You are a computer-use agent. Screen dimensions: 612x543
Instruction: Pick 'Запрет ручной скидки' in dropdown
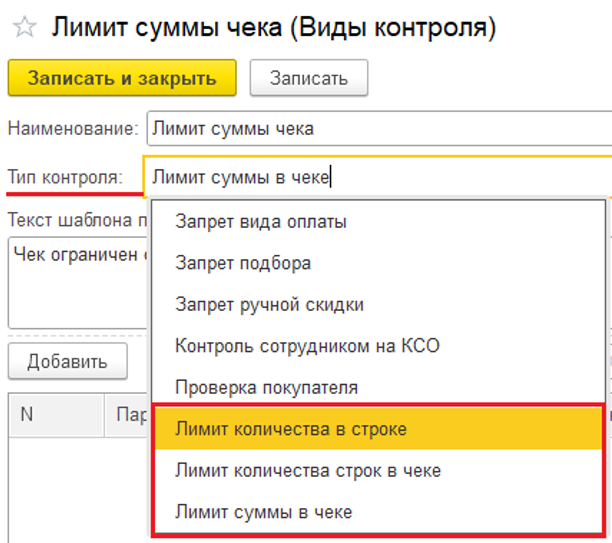point(269,305)
